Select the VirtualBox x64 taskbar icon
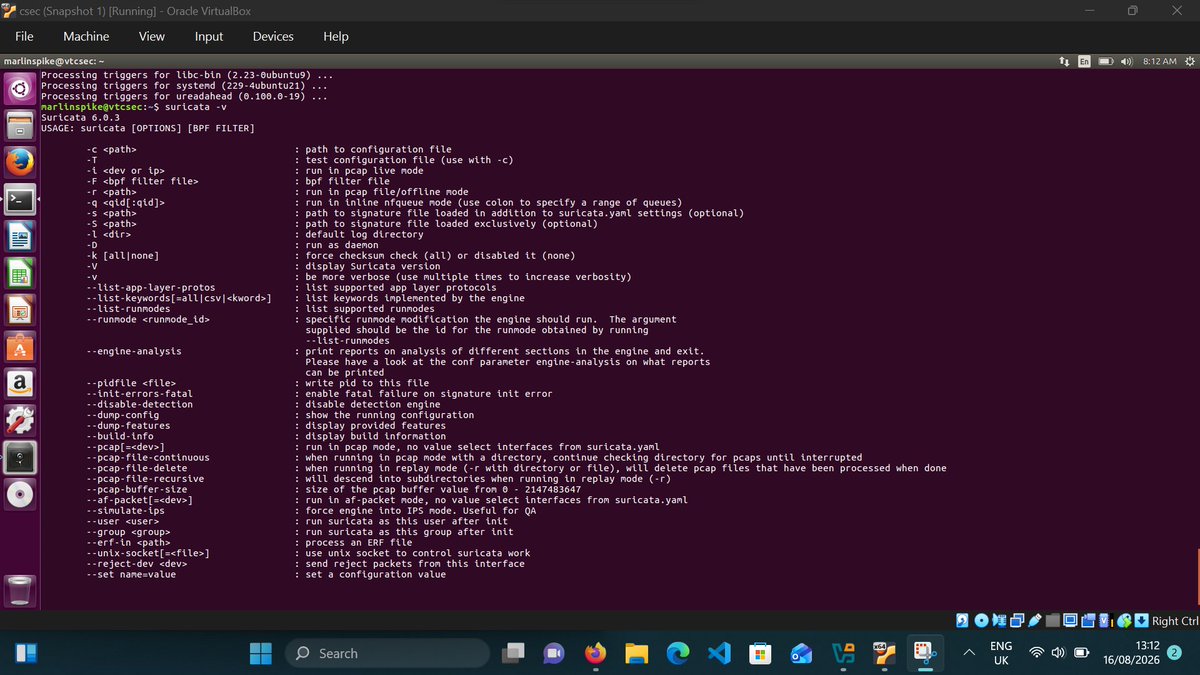 (x=883, y=653)
